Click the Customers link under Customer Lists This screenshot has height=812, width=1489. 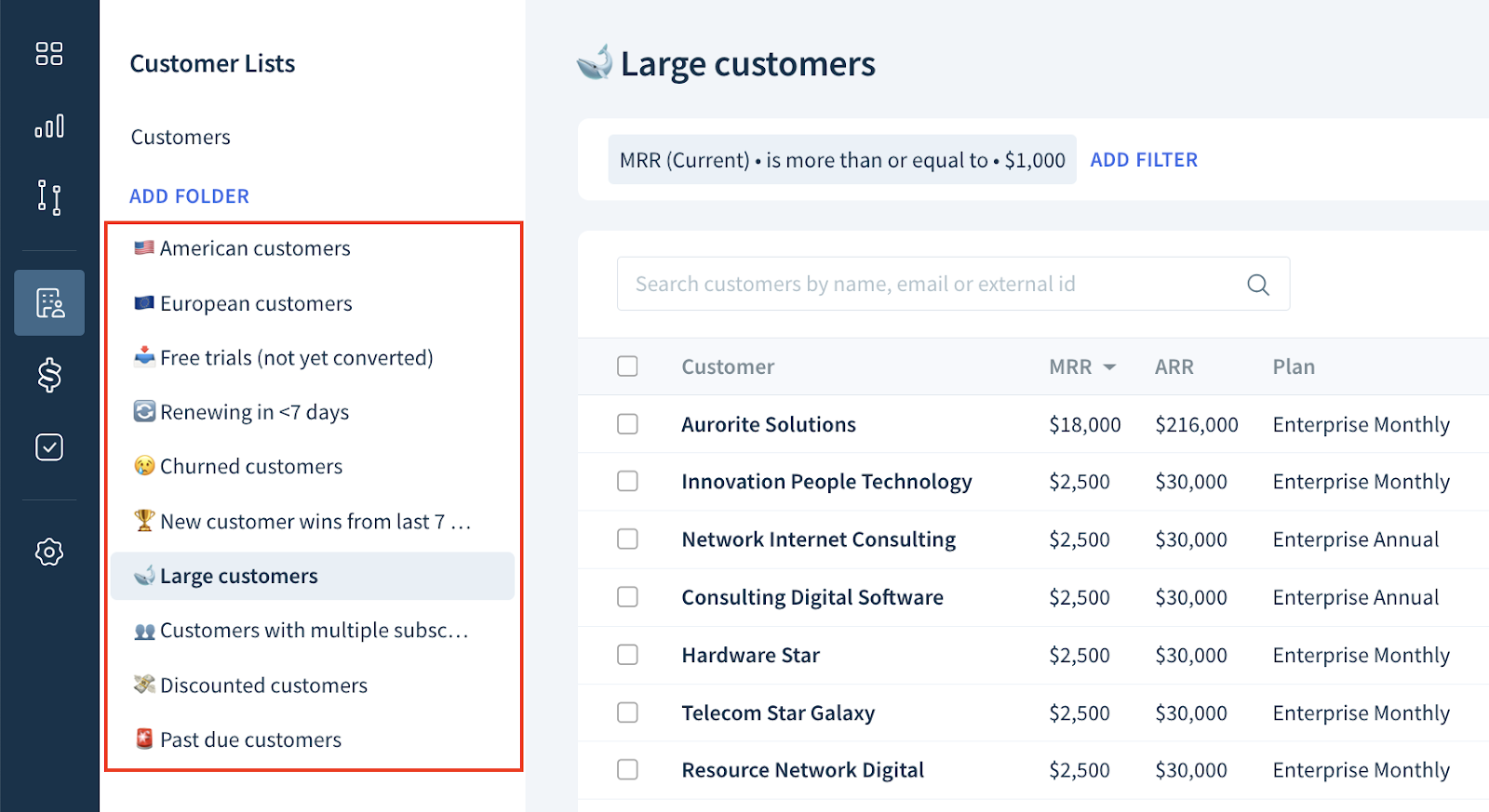coord(181,138)
